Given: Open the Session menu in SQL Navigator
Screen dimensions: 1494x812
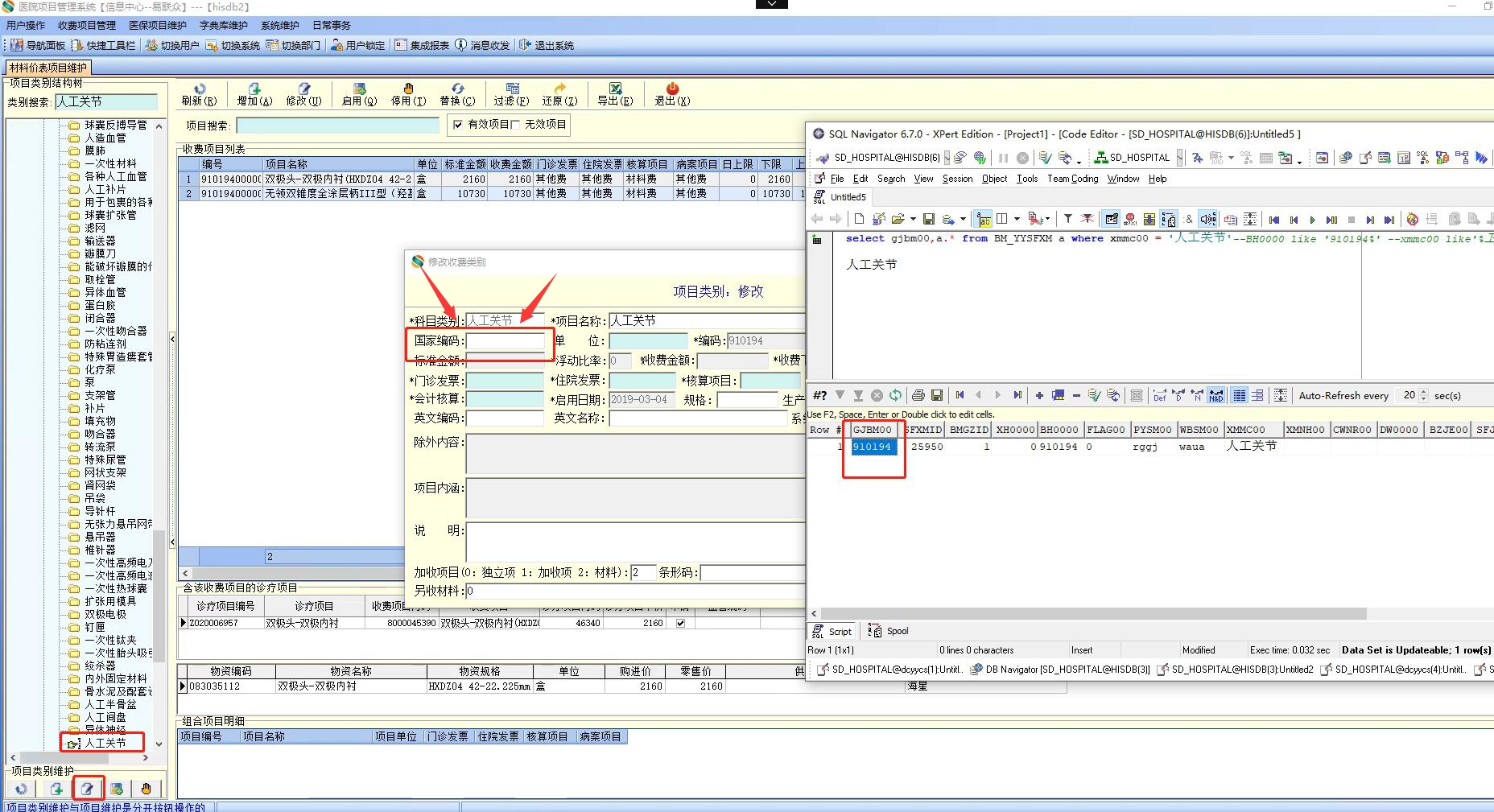Looking at the screenshot, I should 957,179.
